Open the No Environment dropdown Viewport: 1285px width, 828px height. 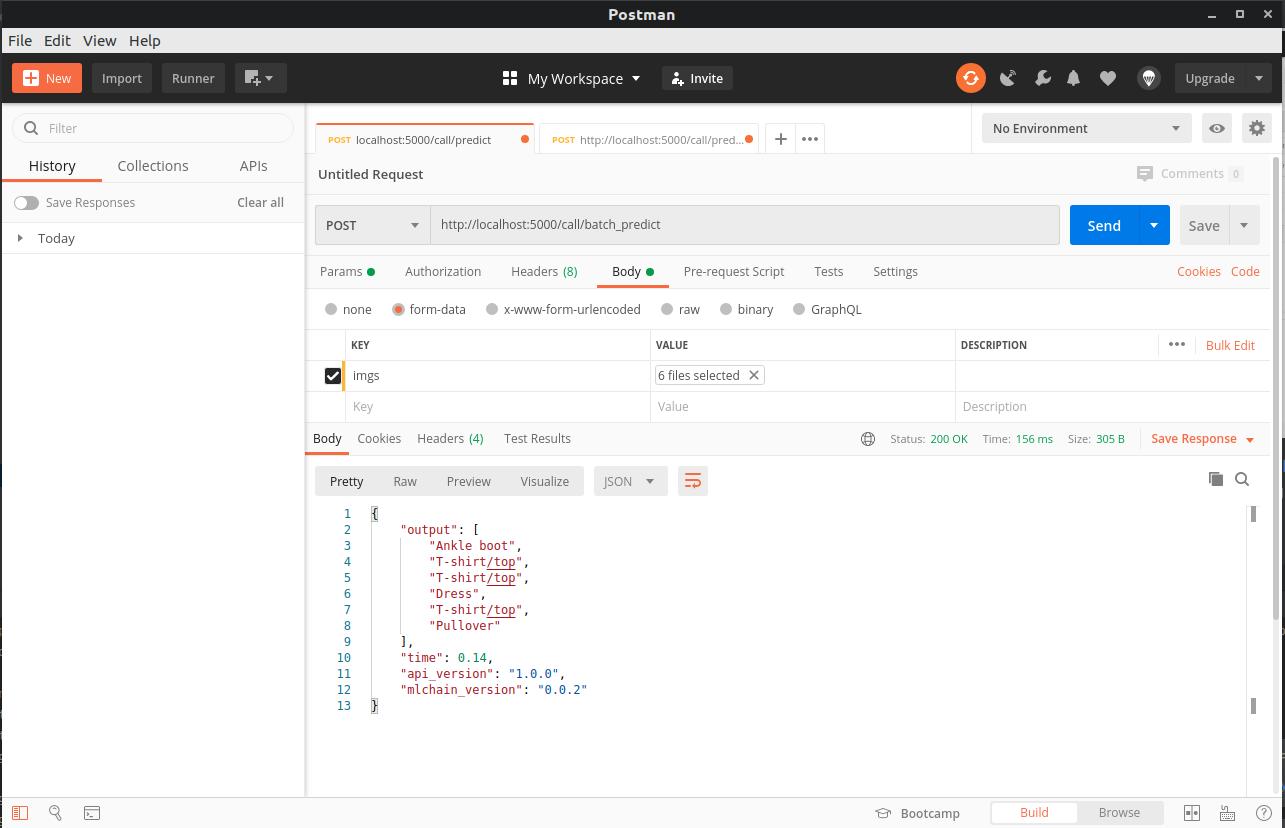[1086, 128]
